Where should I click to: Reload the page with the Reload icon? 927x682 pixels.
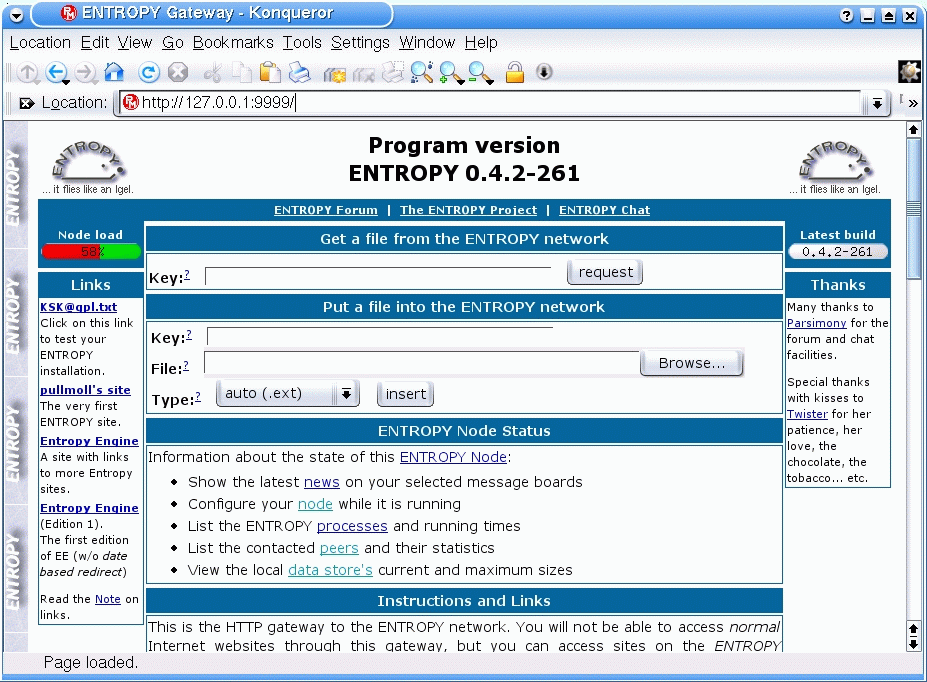click(149, 73)
